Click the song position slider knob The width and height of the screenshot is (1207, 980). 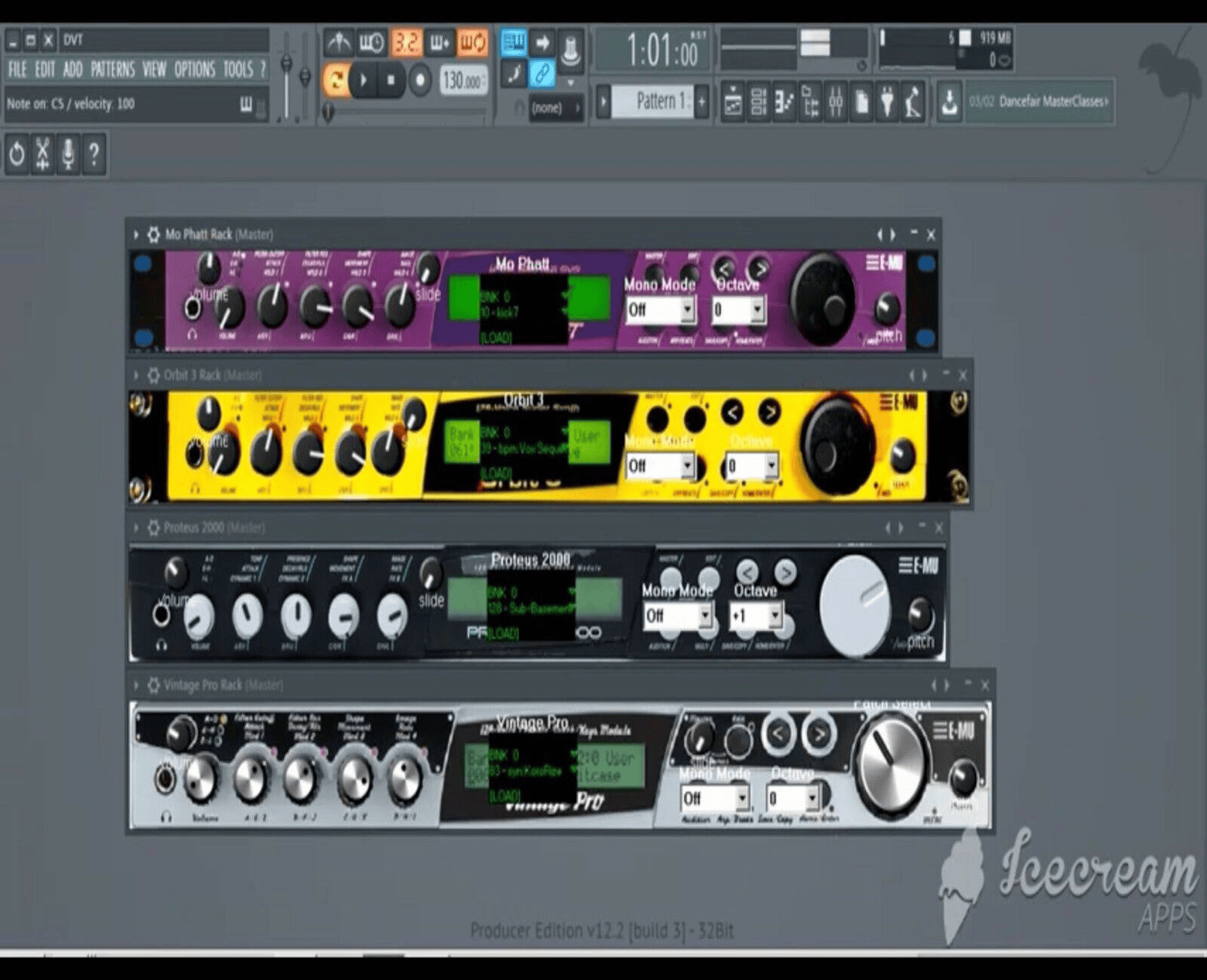(327, 112)
